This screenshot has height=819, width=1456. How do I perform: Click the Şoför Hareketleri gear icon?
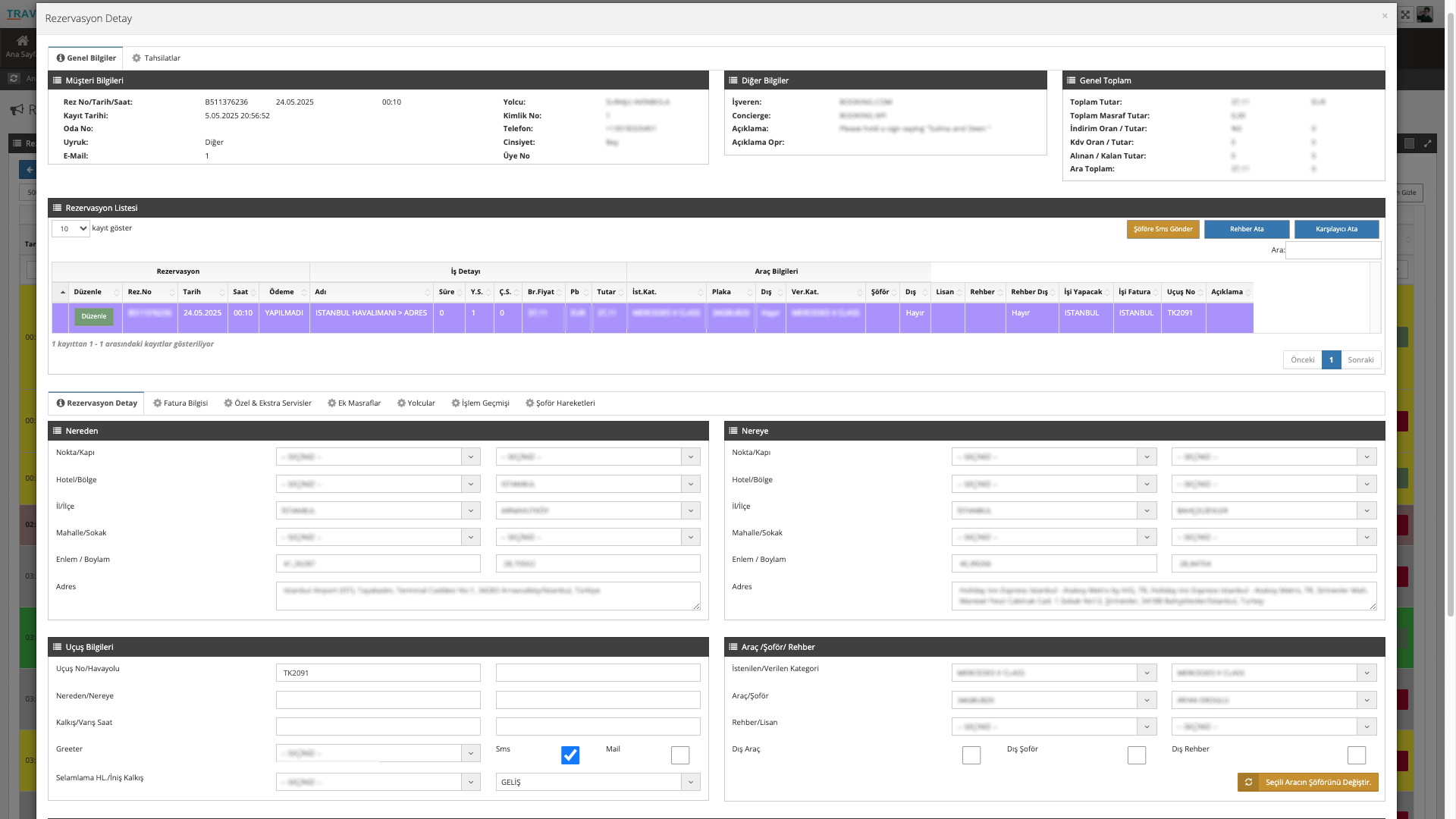(x=529, y=403)
